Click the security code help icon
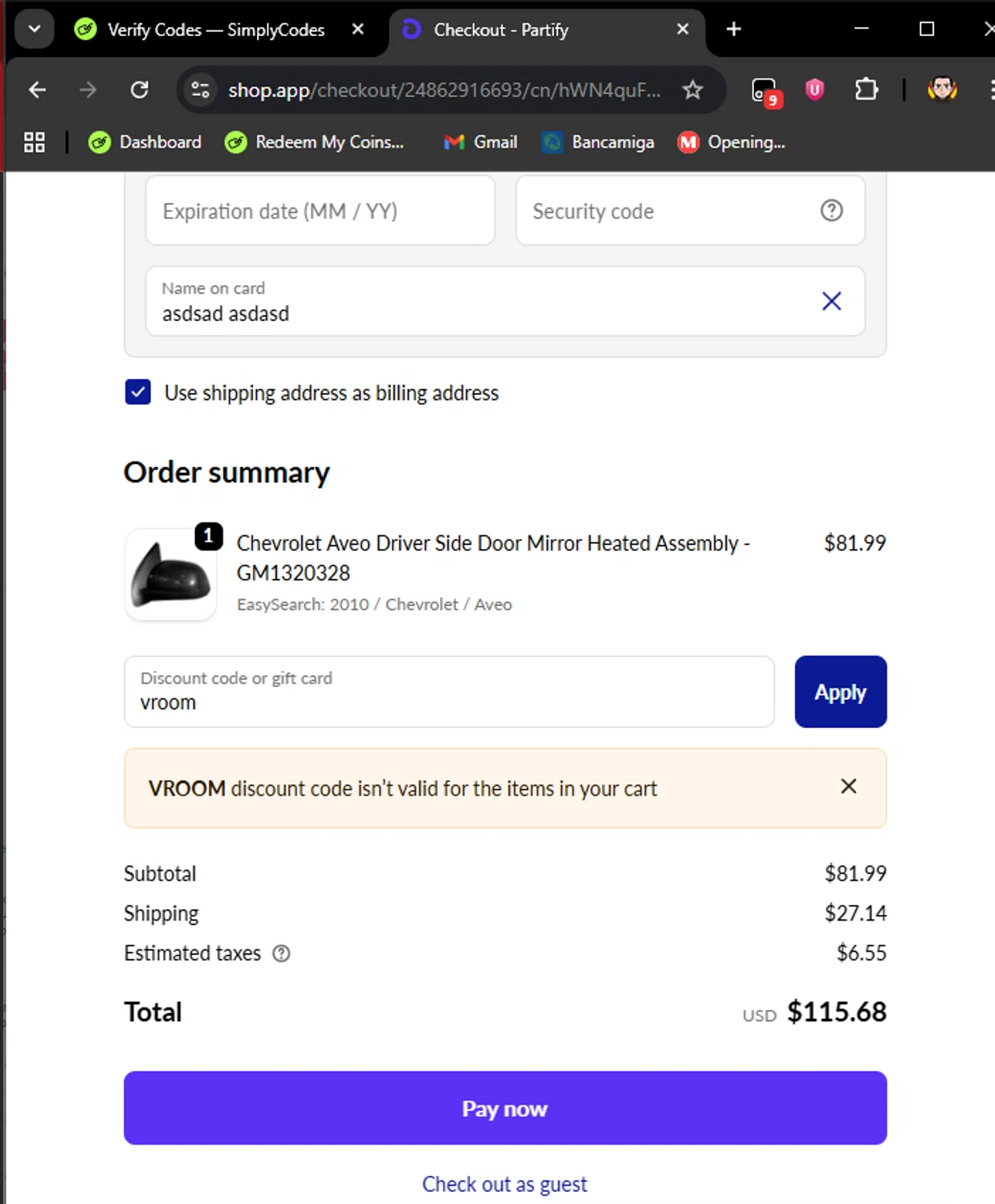This screenshot has width=995, height=1204. point(831,211)
